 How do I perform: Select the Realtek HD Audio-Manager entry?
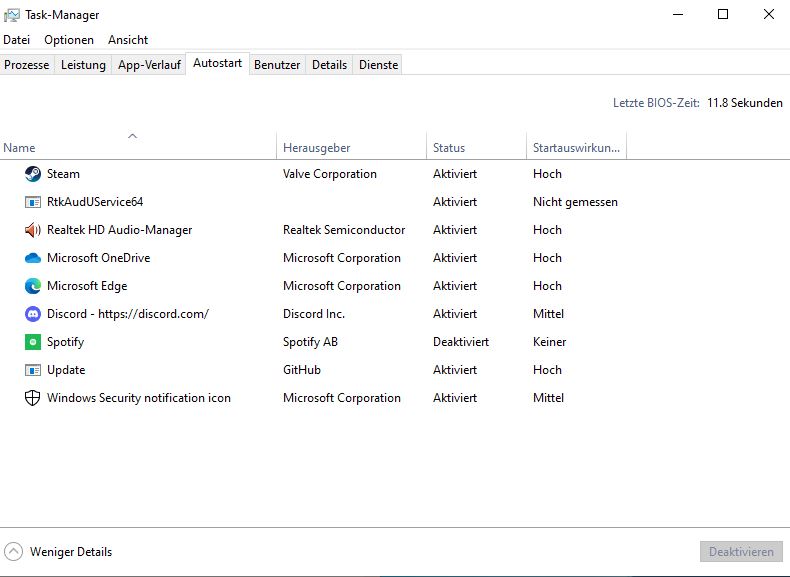tap(119, 230)
